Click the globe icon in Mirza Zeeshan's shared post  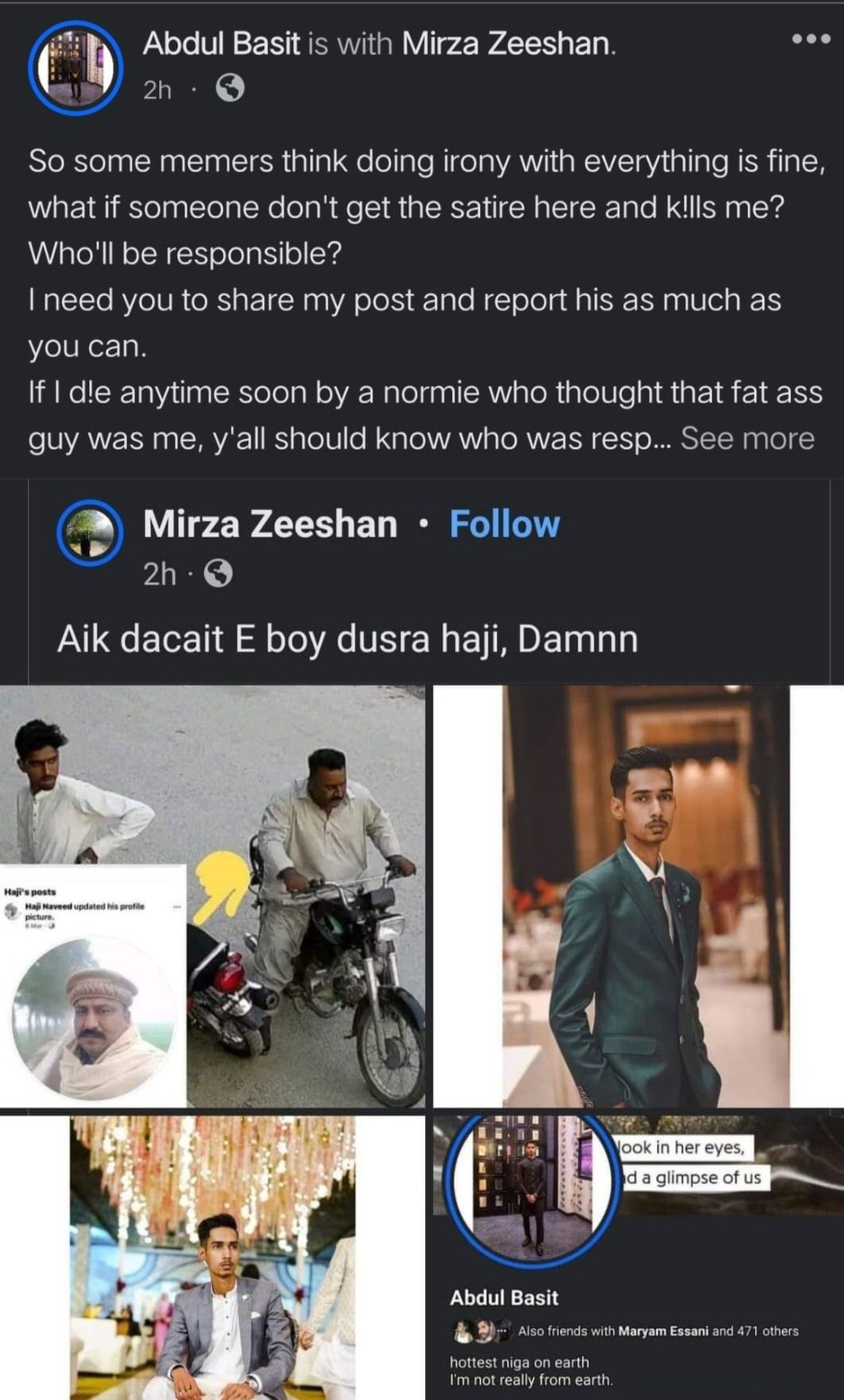[x=218, y=574]
